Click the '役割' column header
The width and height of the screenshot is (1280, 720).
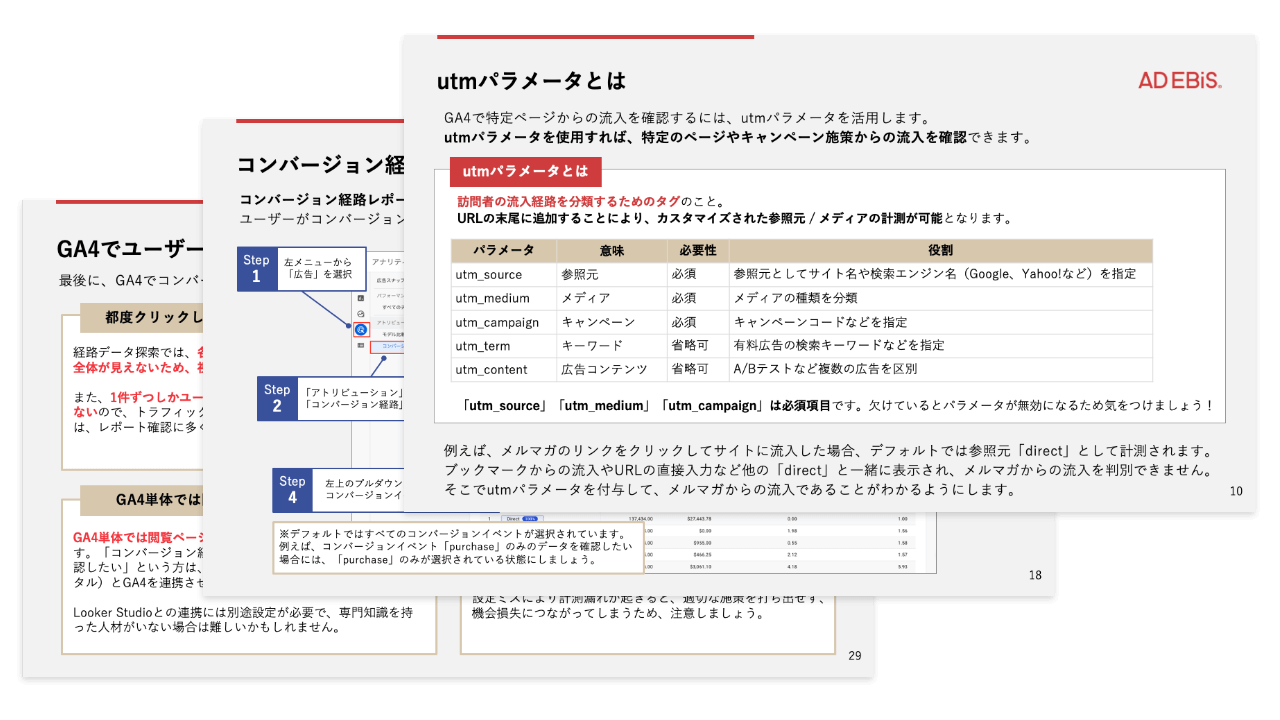940,250
